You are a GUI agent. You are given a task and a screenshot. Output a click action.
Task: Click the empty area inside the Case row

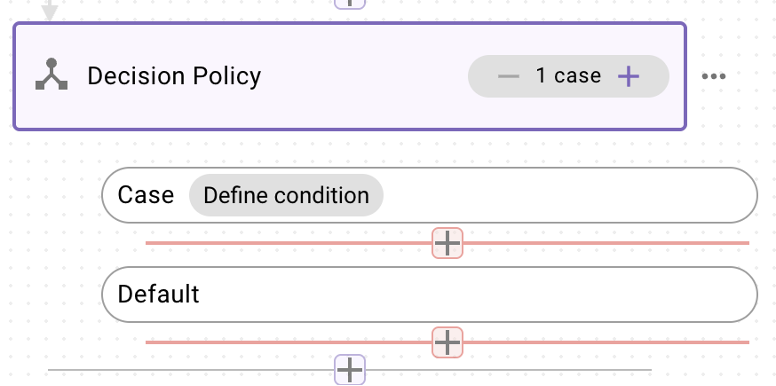pos(569,195)
